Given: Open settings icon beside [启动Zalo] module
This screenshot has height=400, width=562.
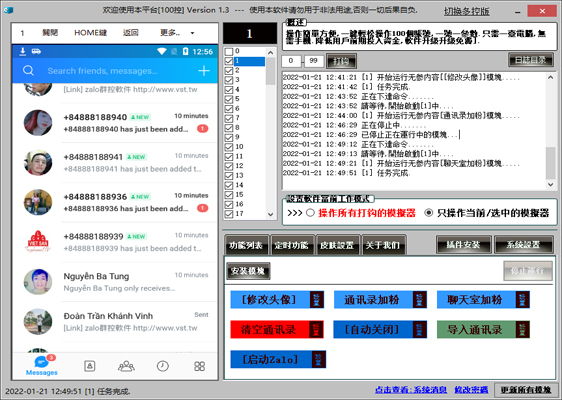Looking at the screenshot, I should [x=318, y=359].
